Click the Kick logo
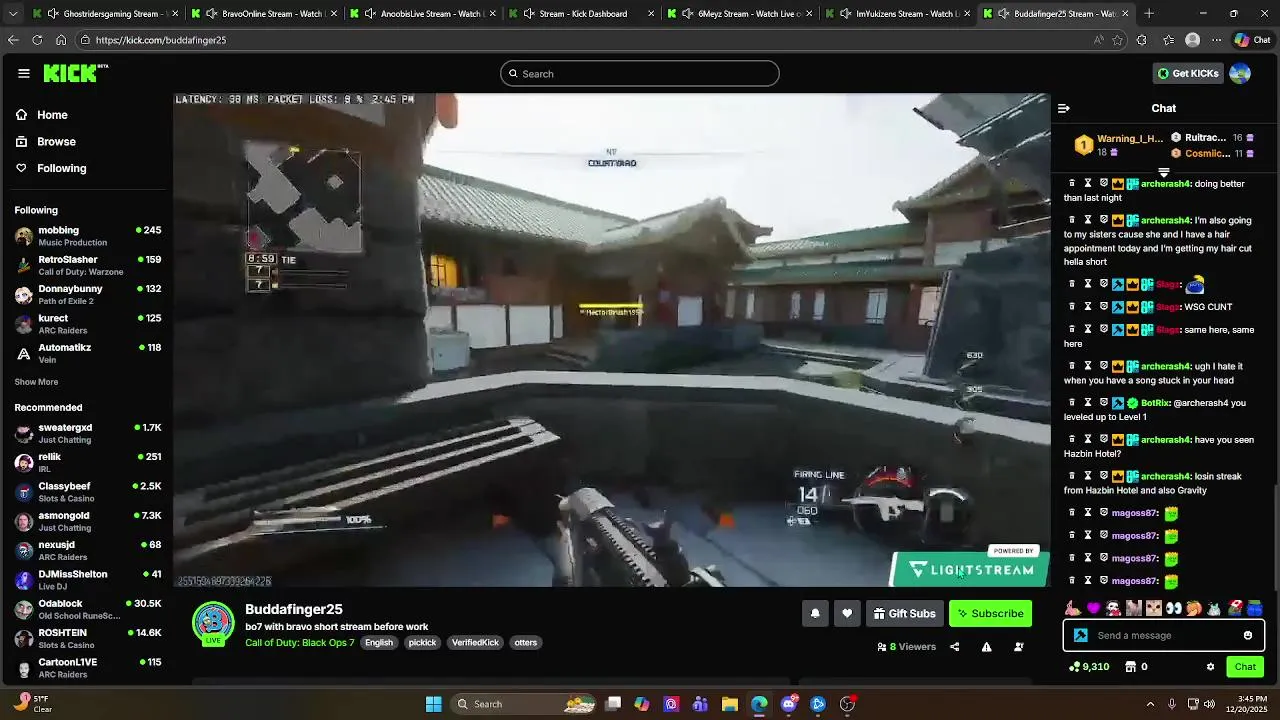 coord(76,73)
